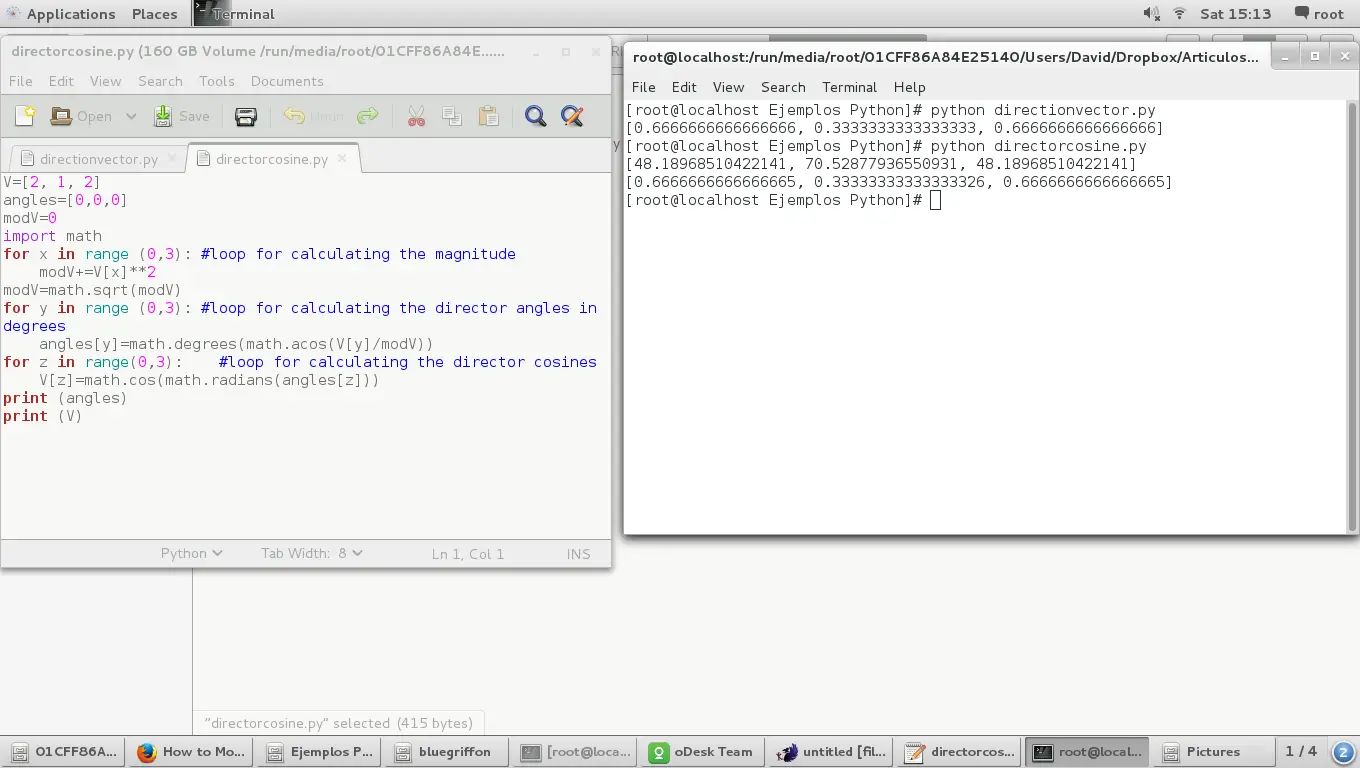This screenshot has width=1360, height=768.
Task: Switch to Firefox How to Mo... window
Action: coord(191,752)
